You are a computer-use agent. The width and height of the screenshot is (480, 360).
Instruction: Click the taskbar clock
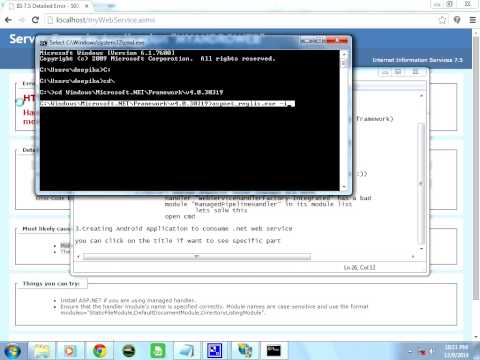(456, 351)
